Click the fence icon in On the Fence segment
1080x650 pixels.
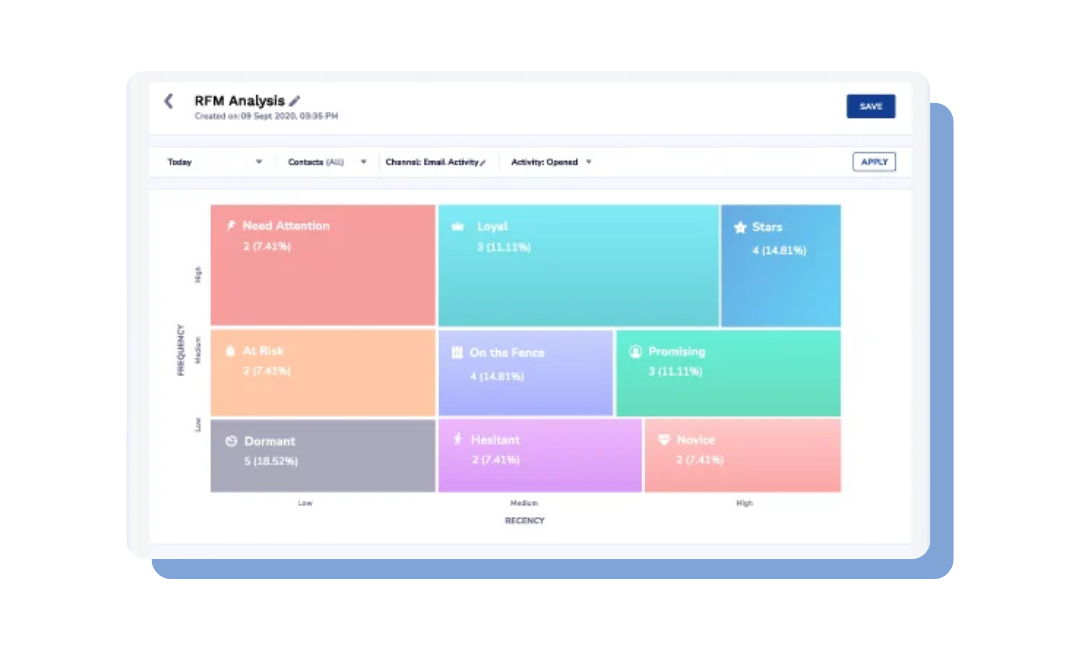[457, 353]
